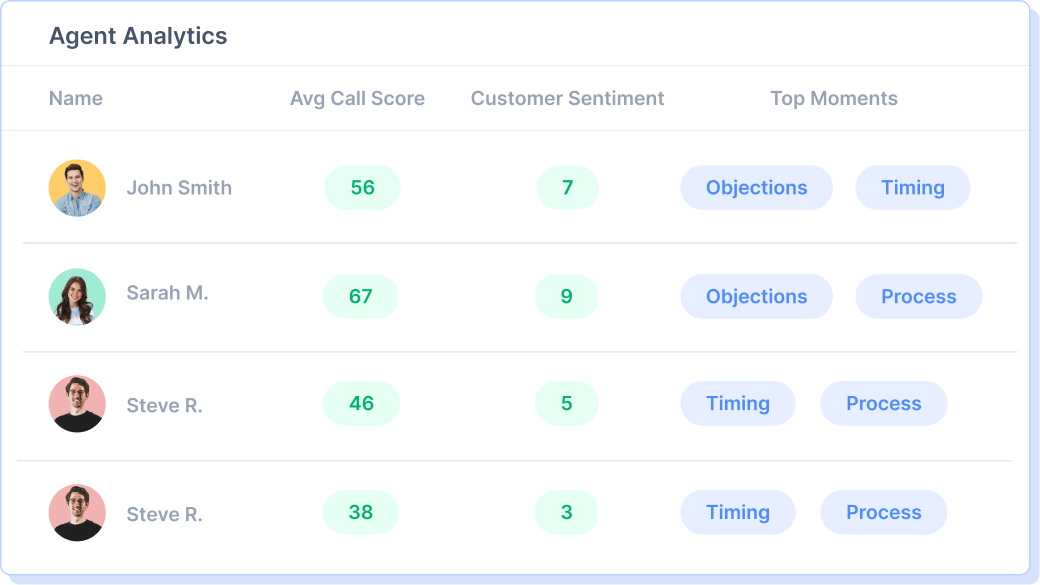Sort by the Avg Call Score column header
The image size is (1040, 585).
click(x=358, y=98)
